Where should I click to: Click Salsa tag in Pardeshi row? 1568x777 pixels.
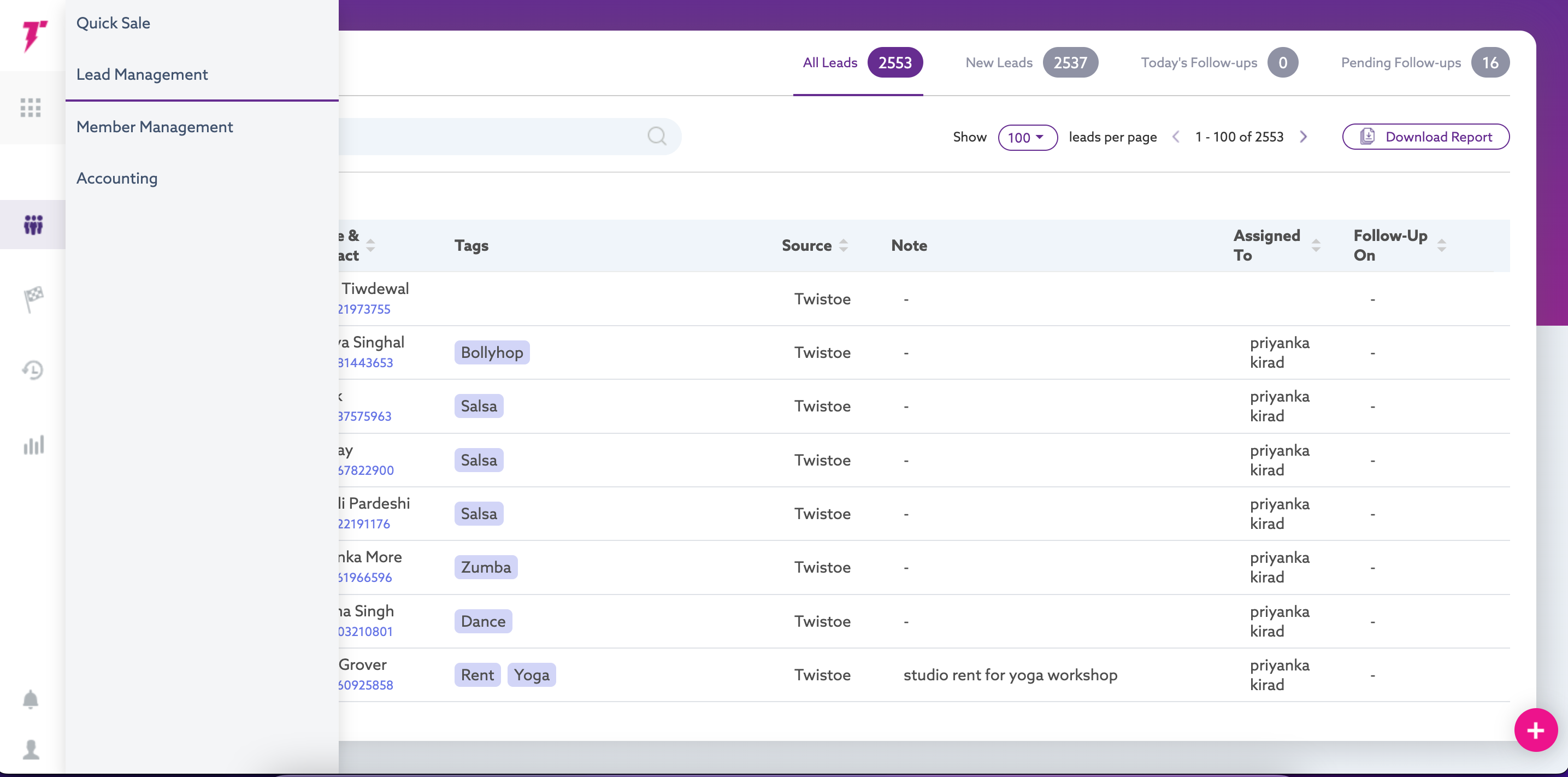pos(479,514)
